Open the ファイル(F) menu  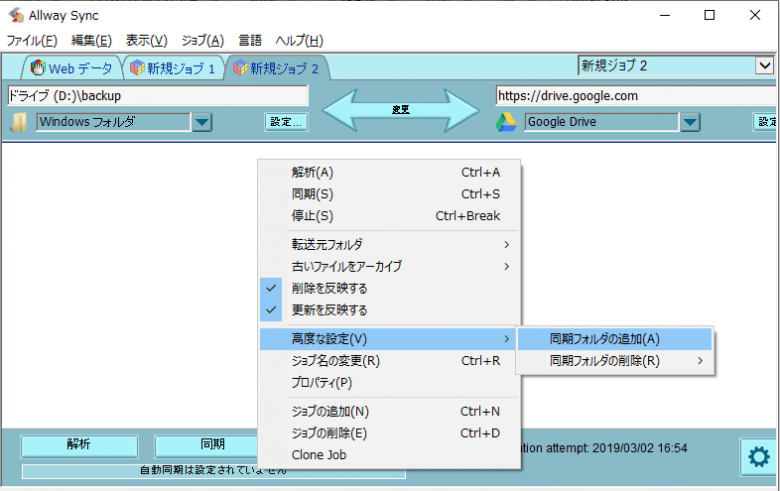(x=32, y=40)
